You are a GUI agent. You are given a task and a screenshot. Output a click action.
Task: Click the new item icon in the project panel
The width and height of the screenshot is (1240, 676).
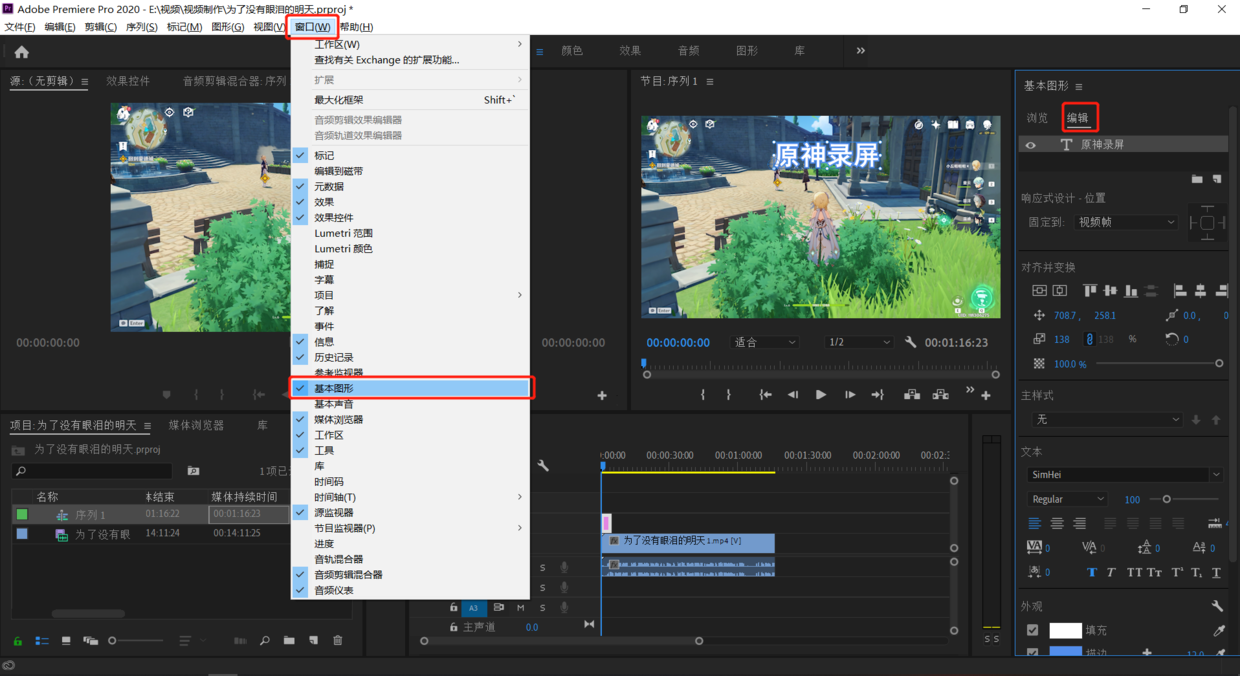pos(313,641)
